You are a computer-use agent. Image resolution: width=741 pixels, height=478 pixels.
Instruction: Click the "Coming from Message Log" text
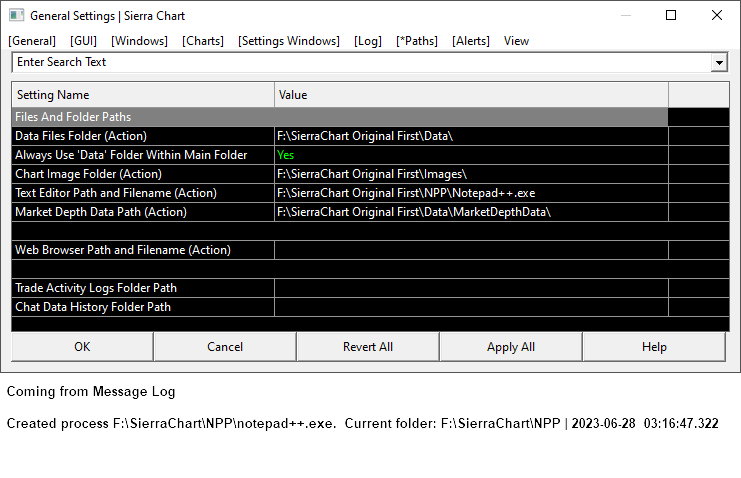point(91,391)
